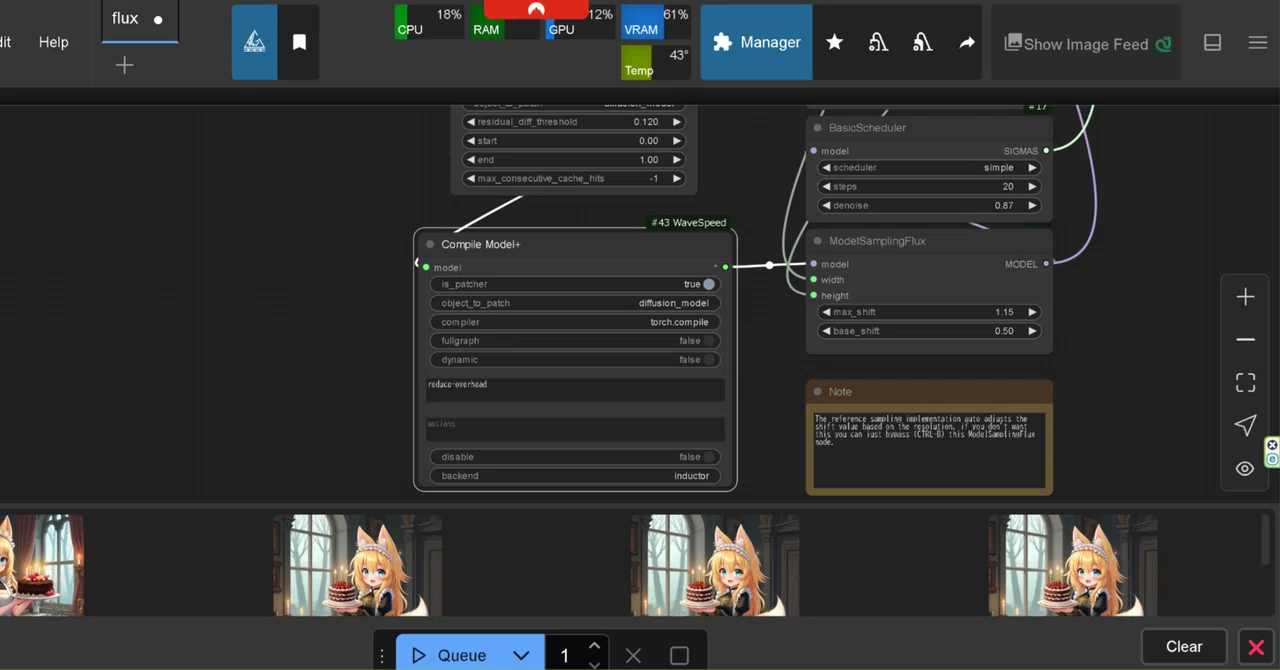Click Show Image Feed button
1280x670 pixels.
(x=1086, y=43)
